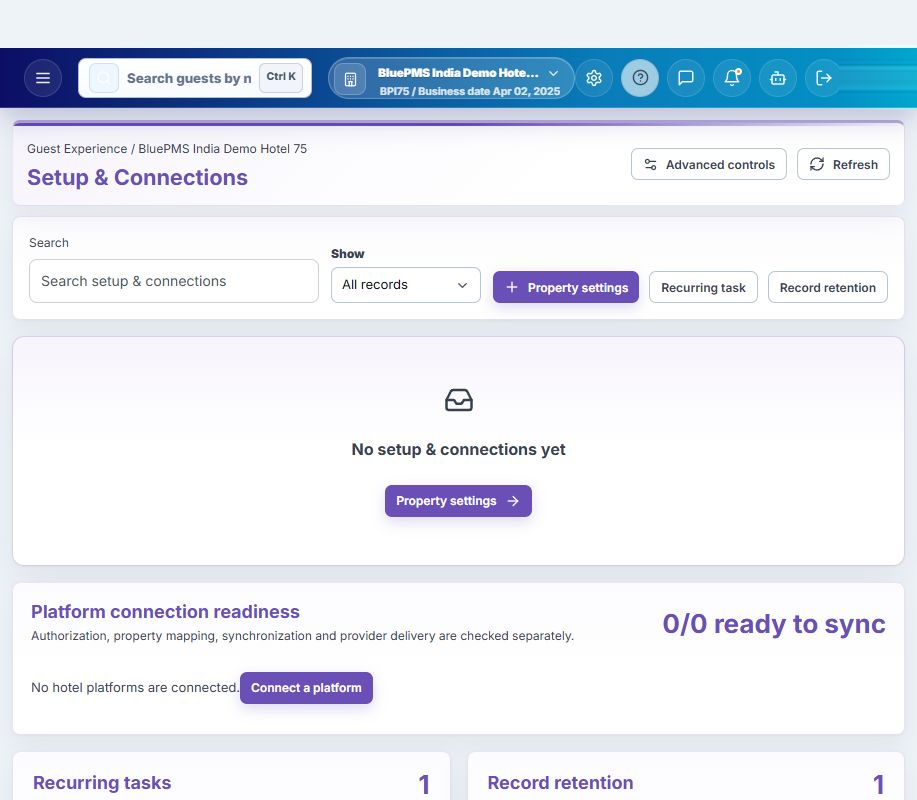
Task: Click the hotel building icon
Action: point(350,79)
